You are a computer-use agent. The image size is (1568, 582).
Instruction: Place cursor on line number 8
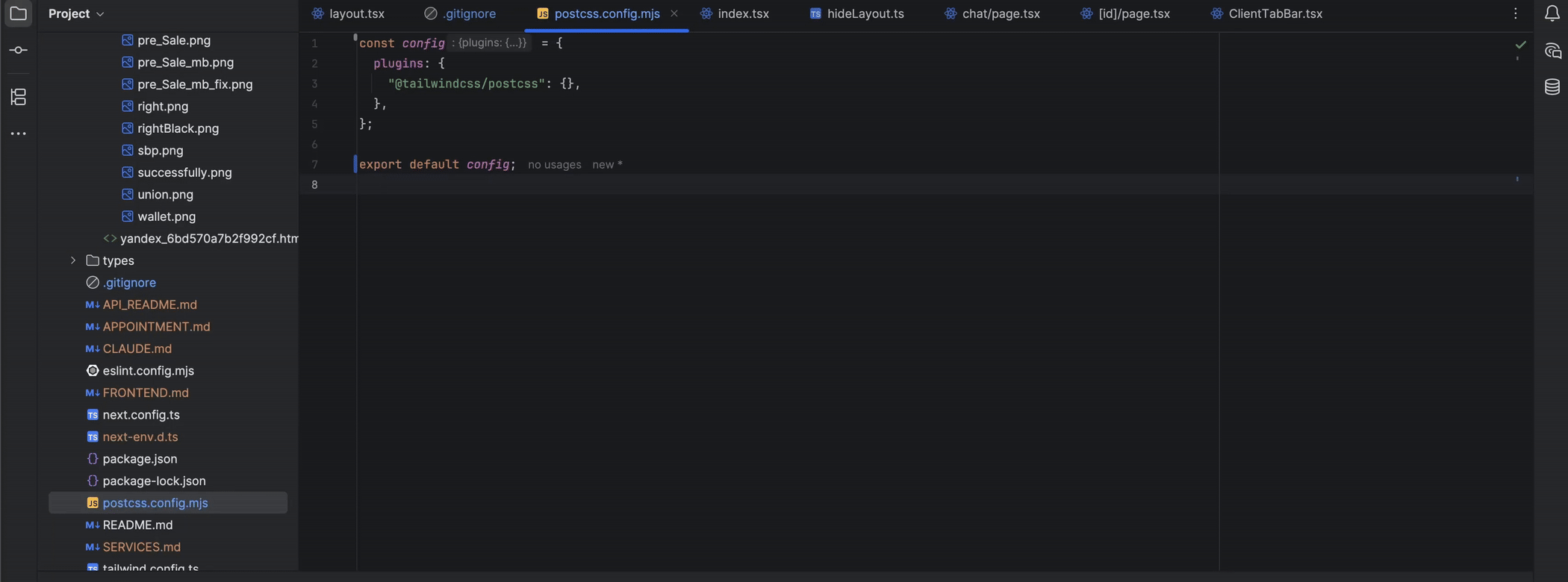[x=314, y=185]
